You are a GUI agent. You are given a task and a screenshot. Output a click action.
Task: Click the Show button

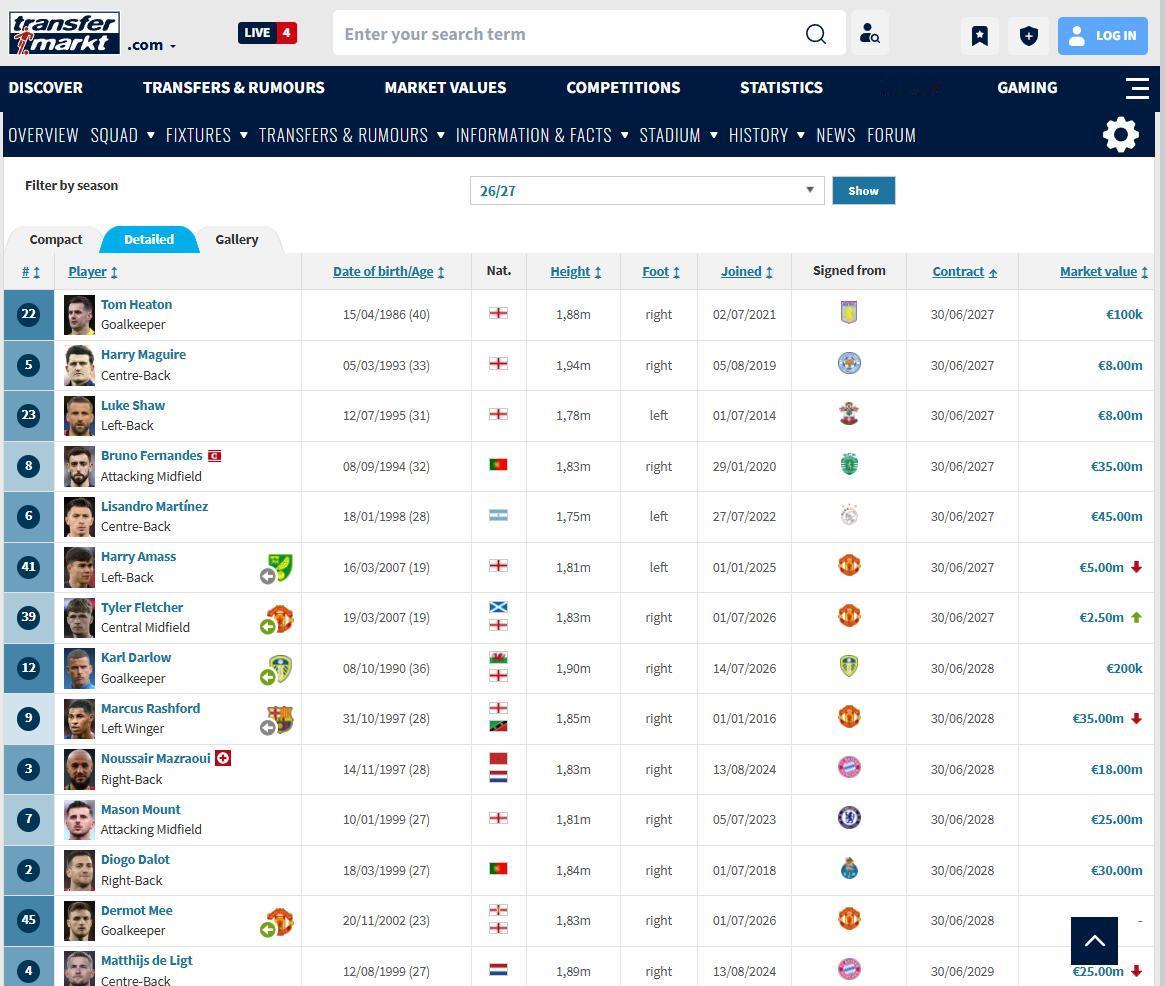863,190
